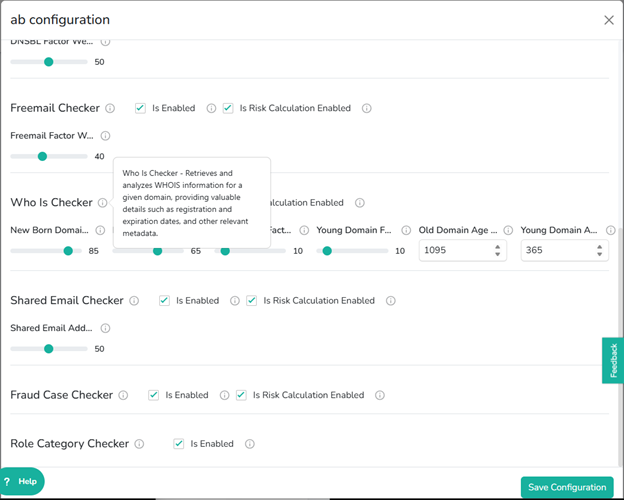Toggle Fraud Case Checker Is Enabled checkbox
The width and height of the screenshot is (624, 500).
[x=154, y=395]
